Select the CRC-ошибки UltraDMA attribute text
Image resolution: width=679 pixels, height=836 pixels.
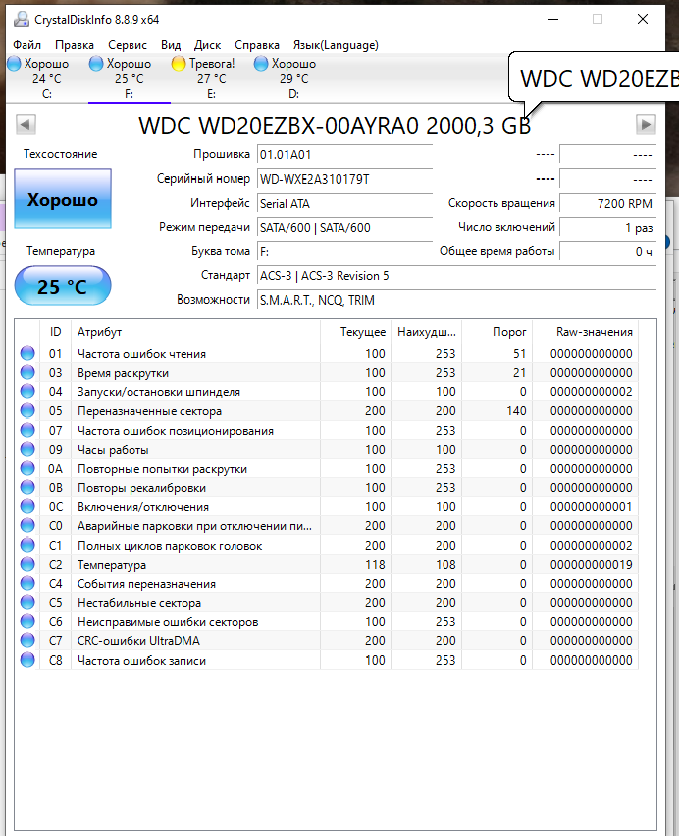point(139,640)
